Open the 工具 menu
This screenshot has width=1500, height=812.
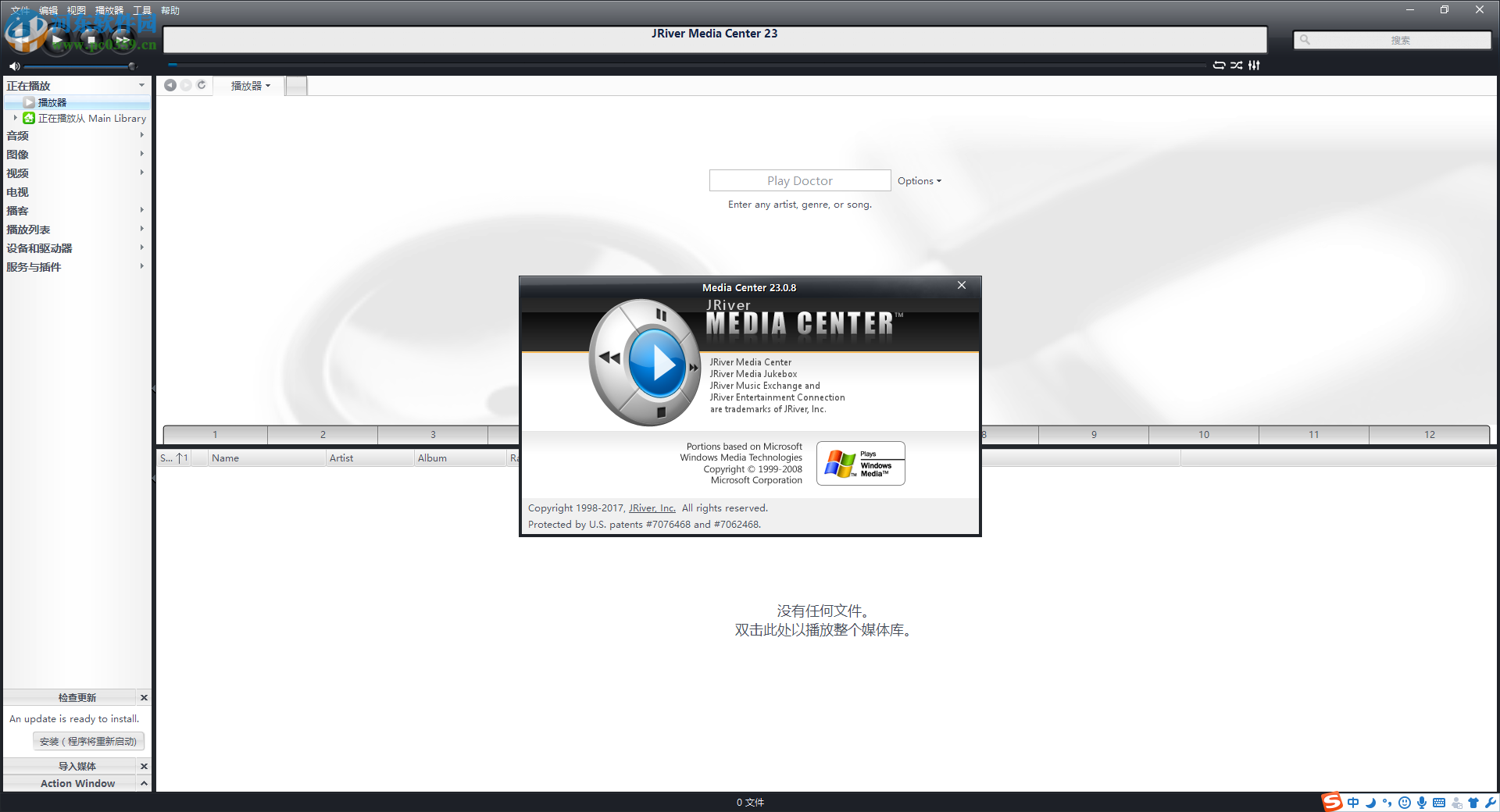[x=141, y=10]
